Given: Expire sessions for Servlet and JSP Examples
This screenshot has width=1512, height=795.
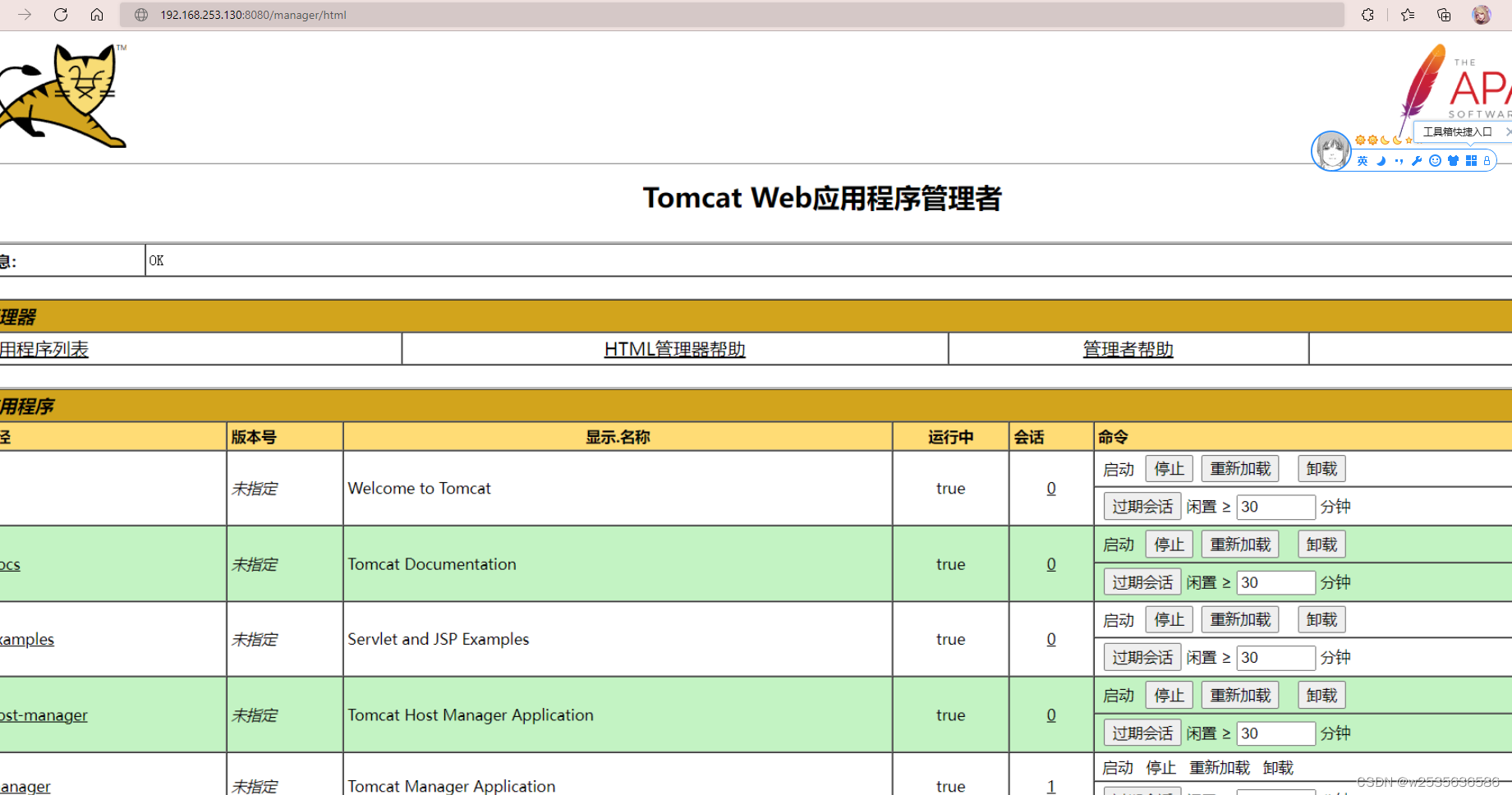Looking at the screenshot, I should (x=1142, y=657).
